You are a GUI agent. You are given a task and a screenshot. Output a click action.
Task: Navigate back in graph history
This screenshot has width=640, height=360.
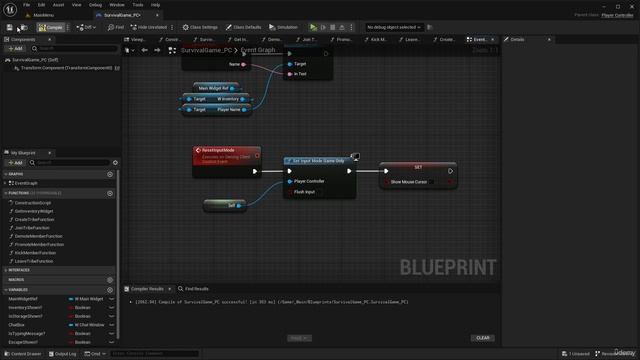coord(144,50)
